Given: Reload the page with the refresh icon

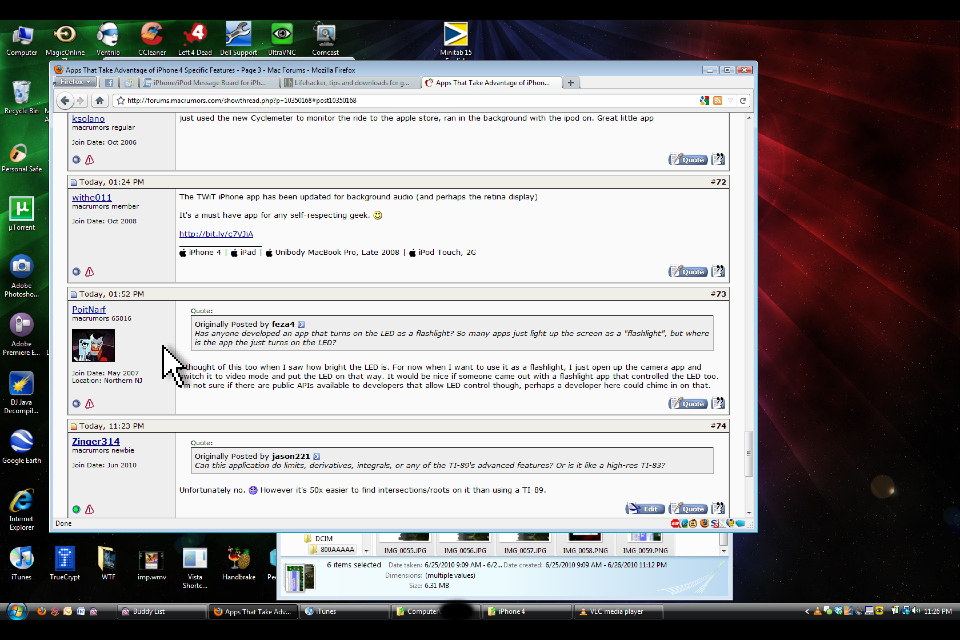Looking at the screenshot, I should click(x=743, y=100).
